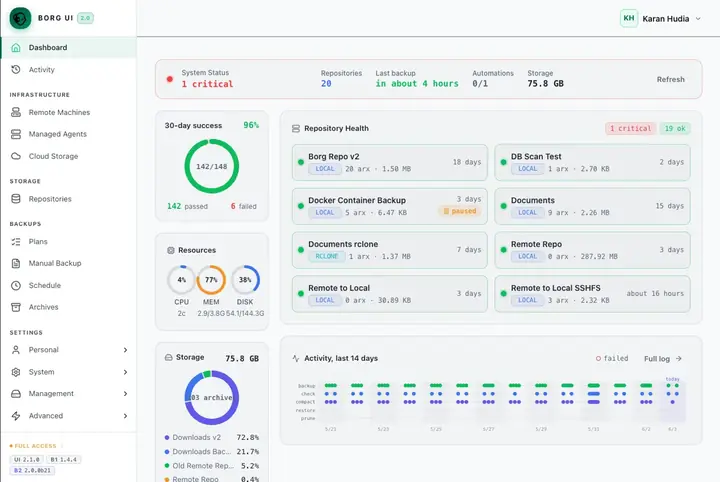Open Activity in the sidebar
The height and width of the screenshot is (482, 720).
pyautogui.click(x=68, y=70)
